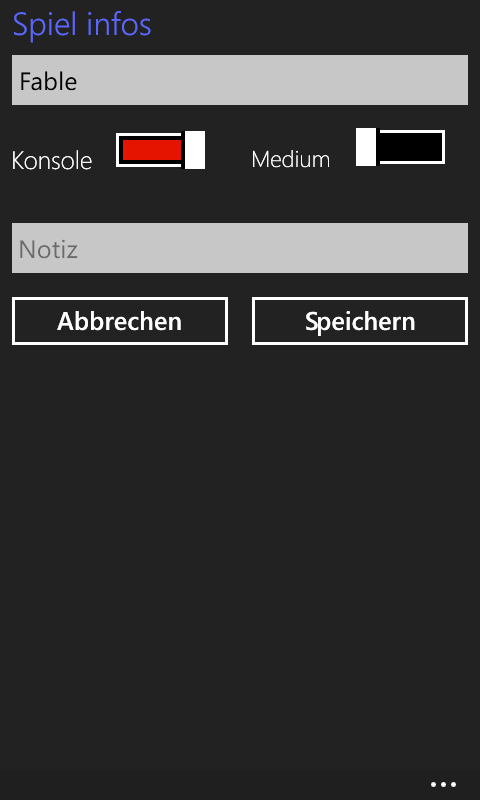480x800 pixels.
Task: Click the Notiz placeholder text
Action: [48, 249]
